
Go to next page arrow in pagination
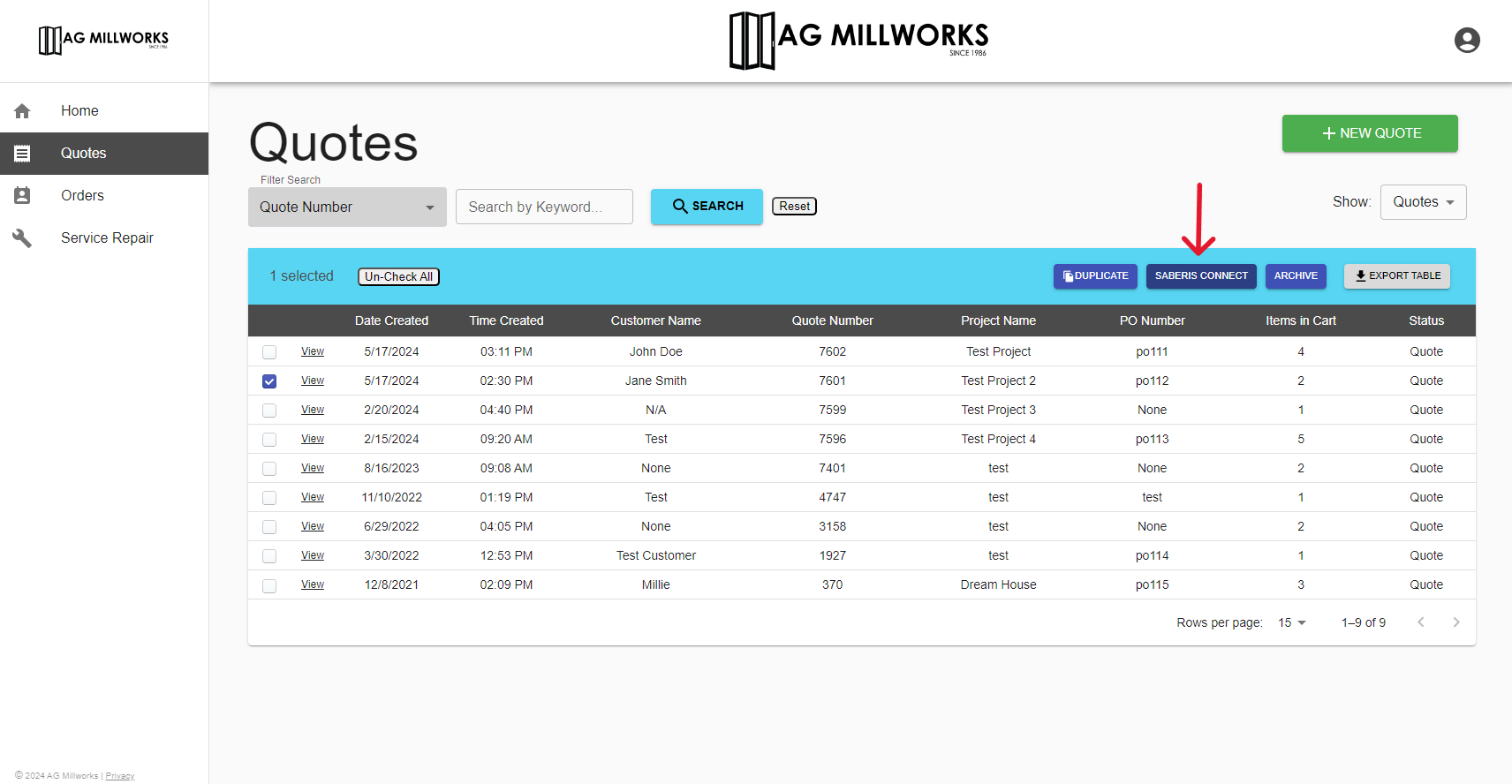[1455, 622]
